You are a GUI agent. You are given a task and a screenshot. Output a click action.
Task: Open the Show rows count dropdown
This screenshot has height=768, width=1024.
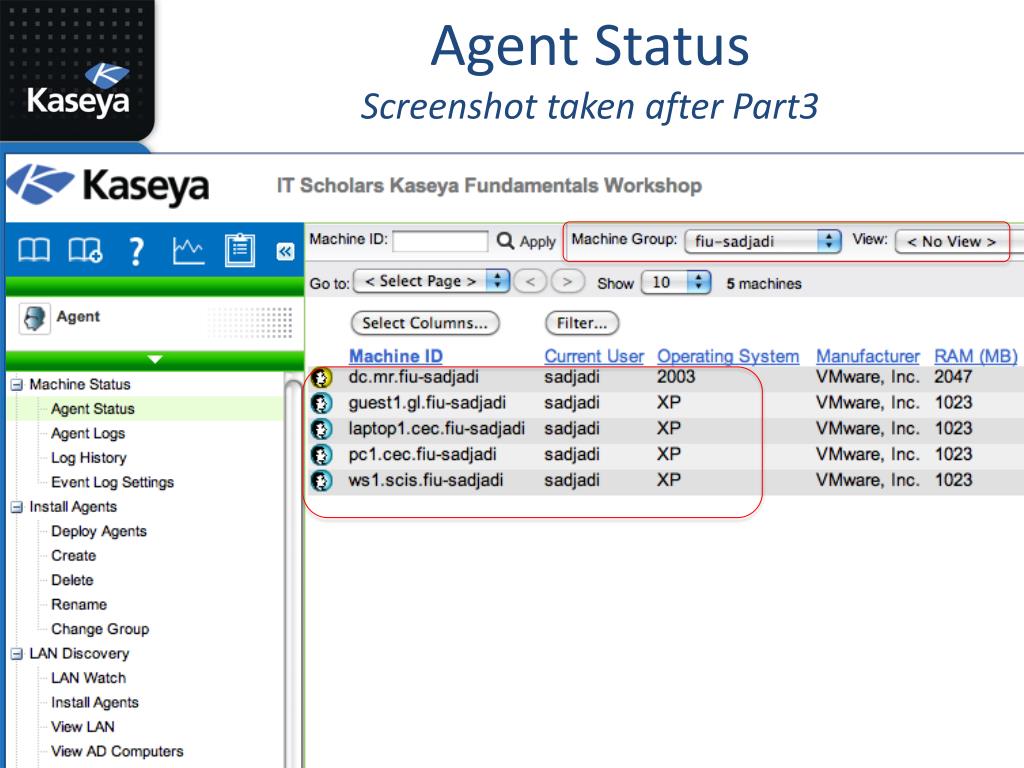[x=676, y=282]
